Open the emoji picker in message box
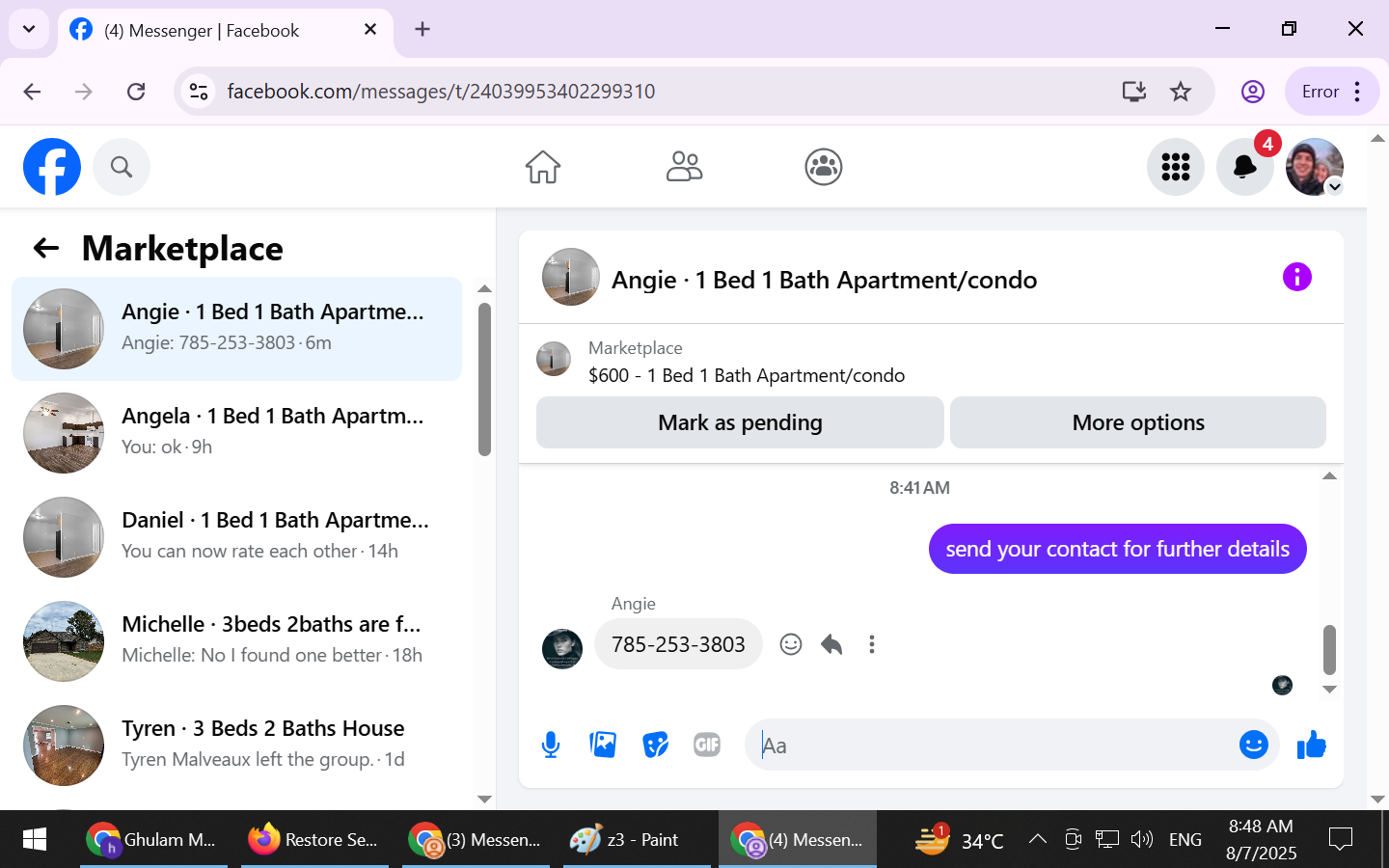The image size is (1389, 868). pos(1254,745)
